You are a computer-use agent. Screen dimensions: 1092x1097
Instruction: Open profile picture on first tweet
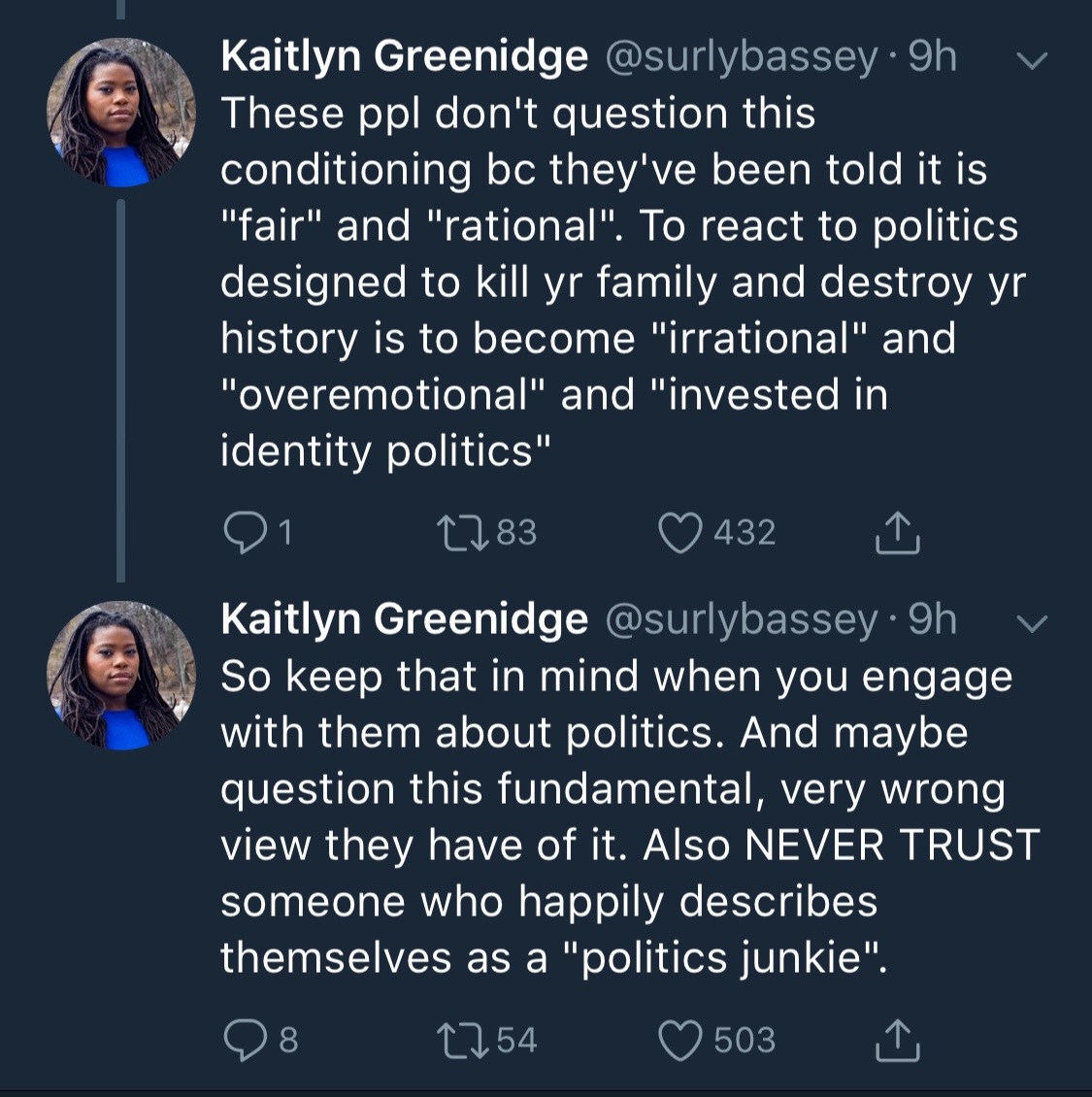pyautogui.click(x=121, y=113)
